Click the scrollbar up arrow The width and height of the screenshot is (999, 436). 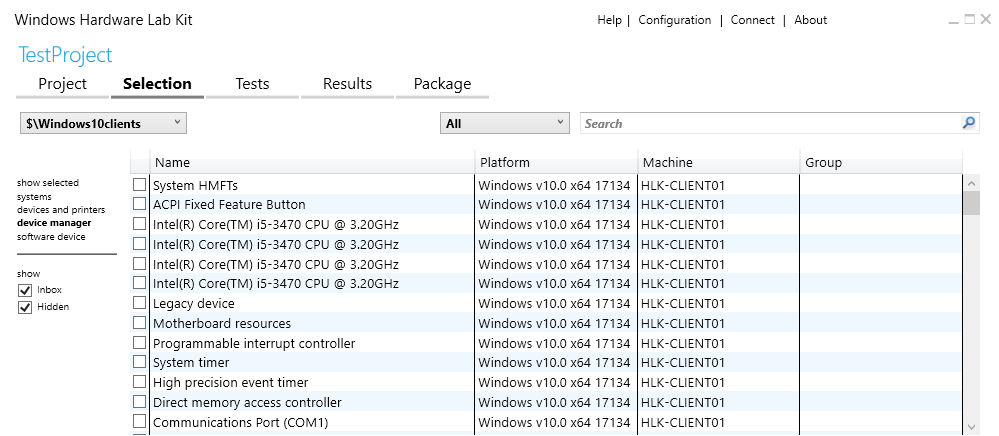pos(972,184)
